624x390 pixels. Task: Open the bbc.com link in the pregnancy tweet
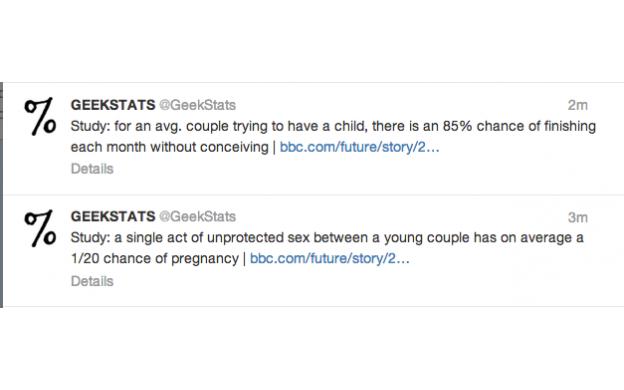(330, 259)
